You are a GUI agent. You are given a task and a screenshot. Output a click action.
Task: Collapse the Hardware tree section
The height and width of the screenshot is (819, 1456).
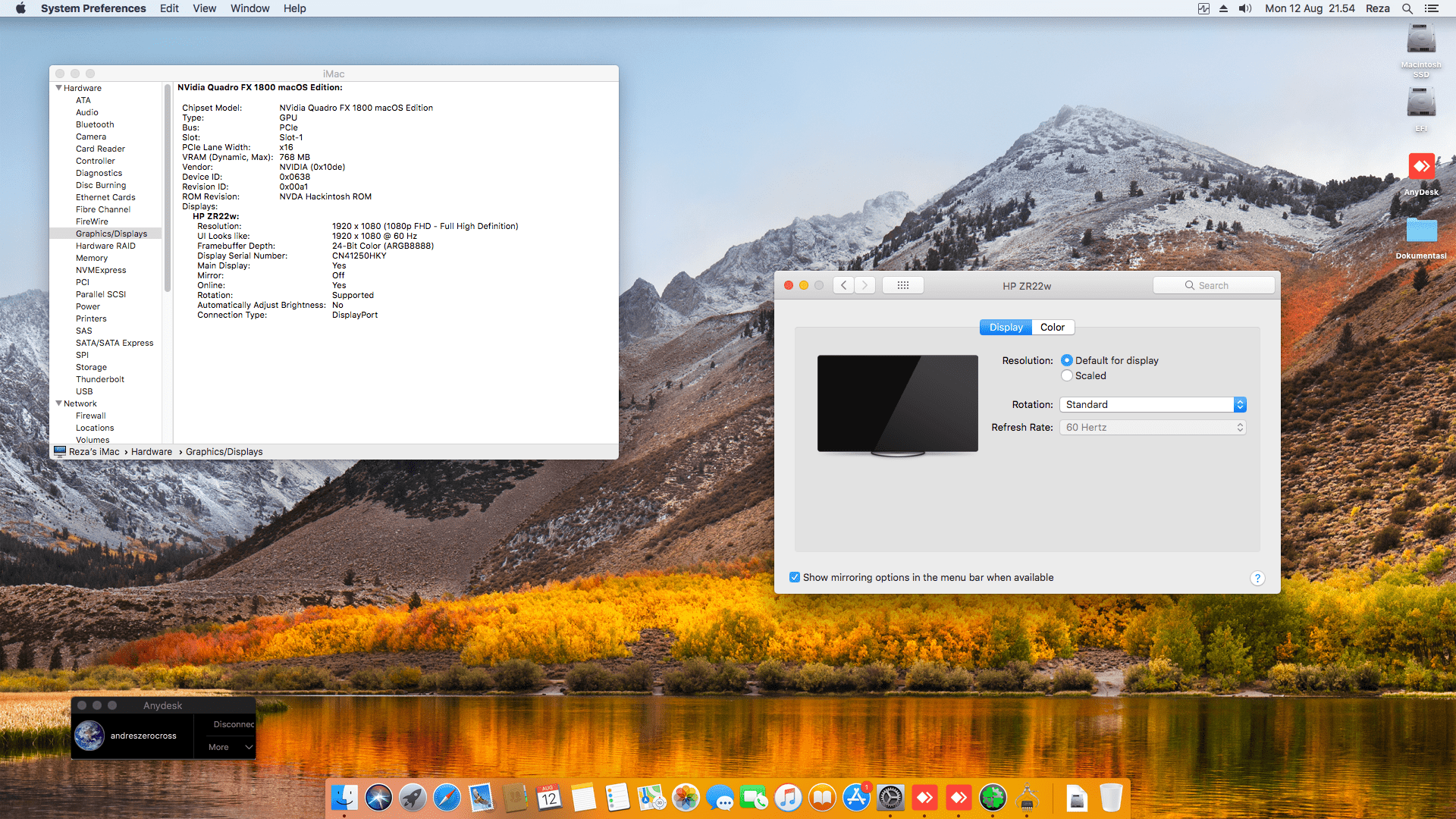pos(59,88)
